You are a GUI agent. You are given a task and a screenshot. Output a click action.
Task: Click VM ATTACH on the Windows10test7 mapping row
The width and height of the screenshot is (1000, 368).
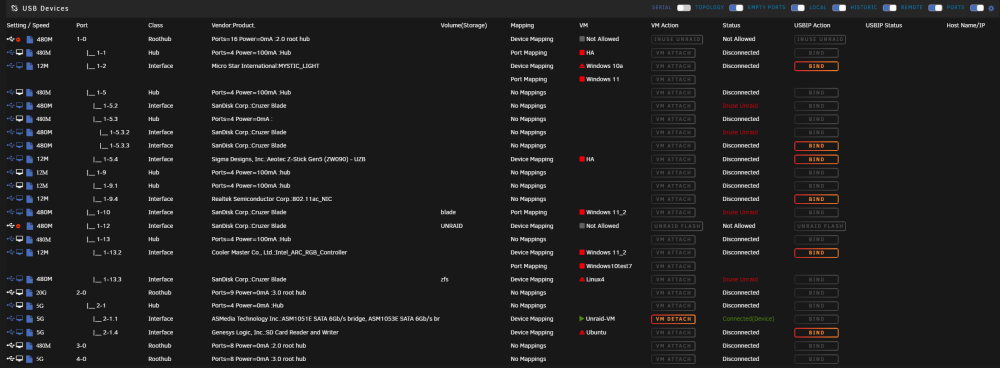pyautogui.click(x=673, y=266)
